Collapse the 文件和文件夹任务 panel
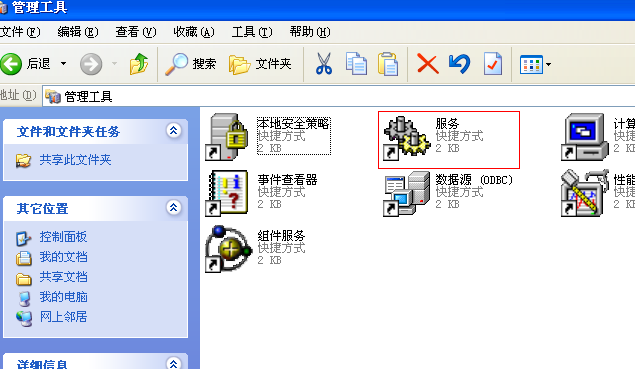The height and width of the screenshot is (369, 635). coord(174,130)
